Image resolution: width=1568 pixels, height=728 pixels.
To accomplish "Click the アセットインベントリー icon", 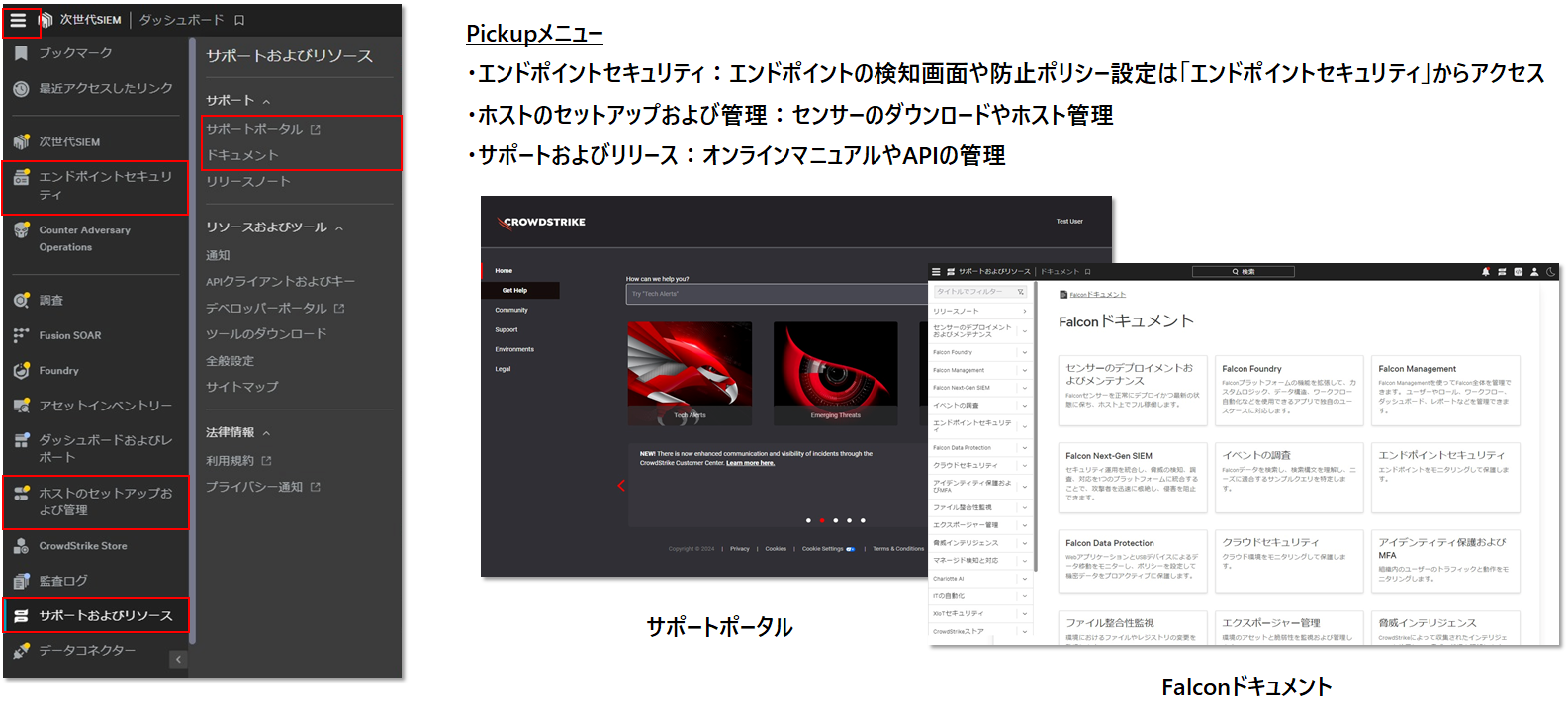I will click(x=21, y=406).
